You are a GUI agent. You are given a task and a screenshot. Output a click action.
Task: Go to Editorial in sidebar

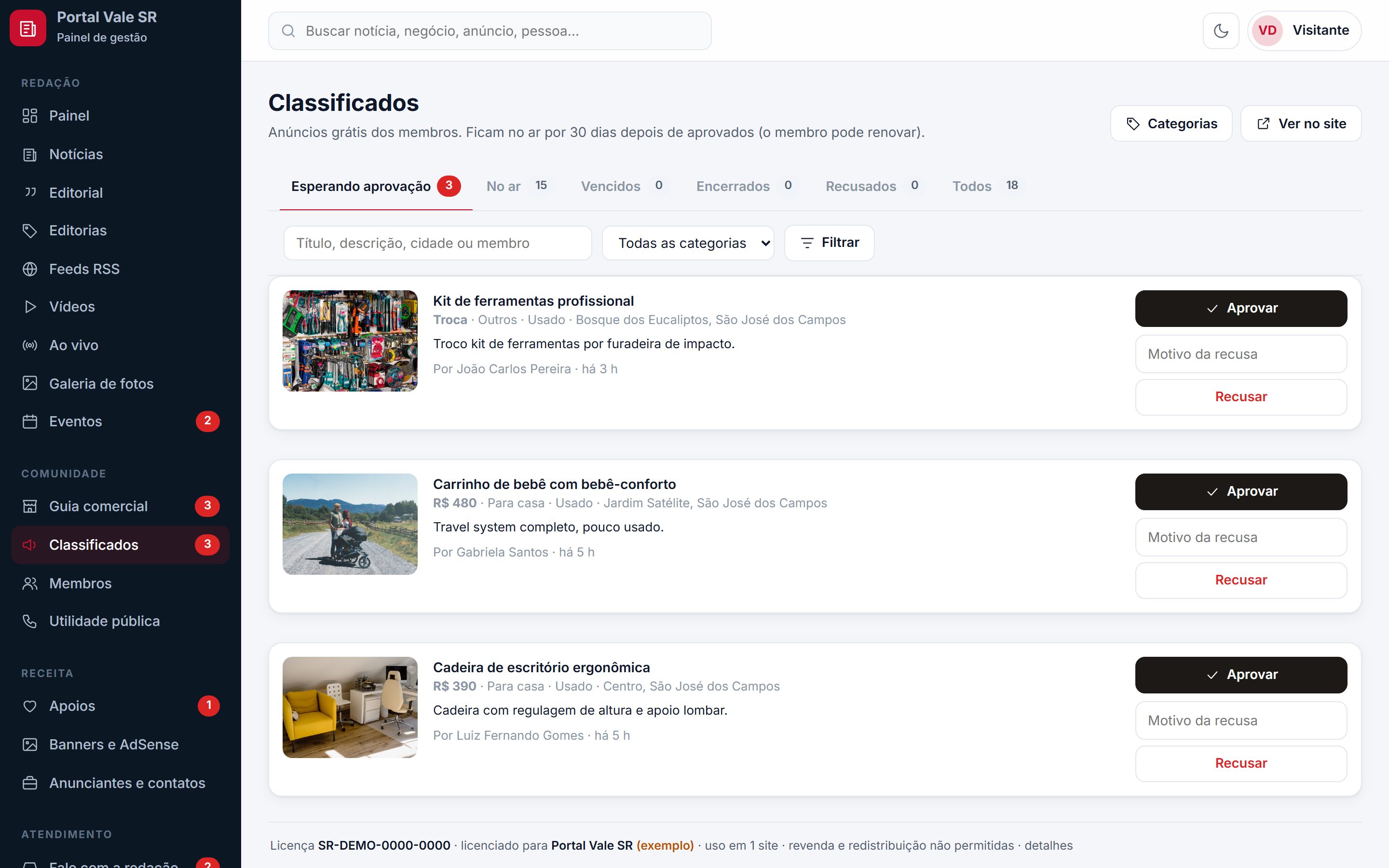click(121, 192)
